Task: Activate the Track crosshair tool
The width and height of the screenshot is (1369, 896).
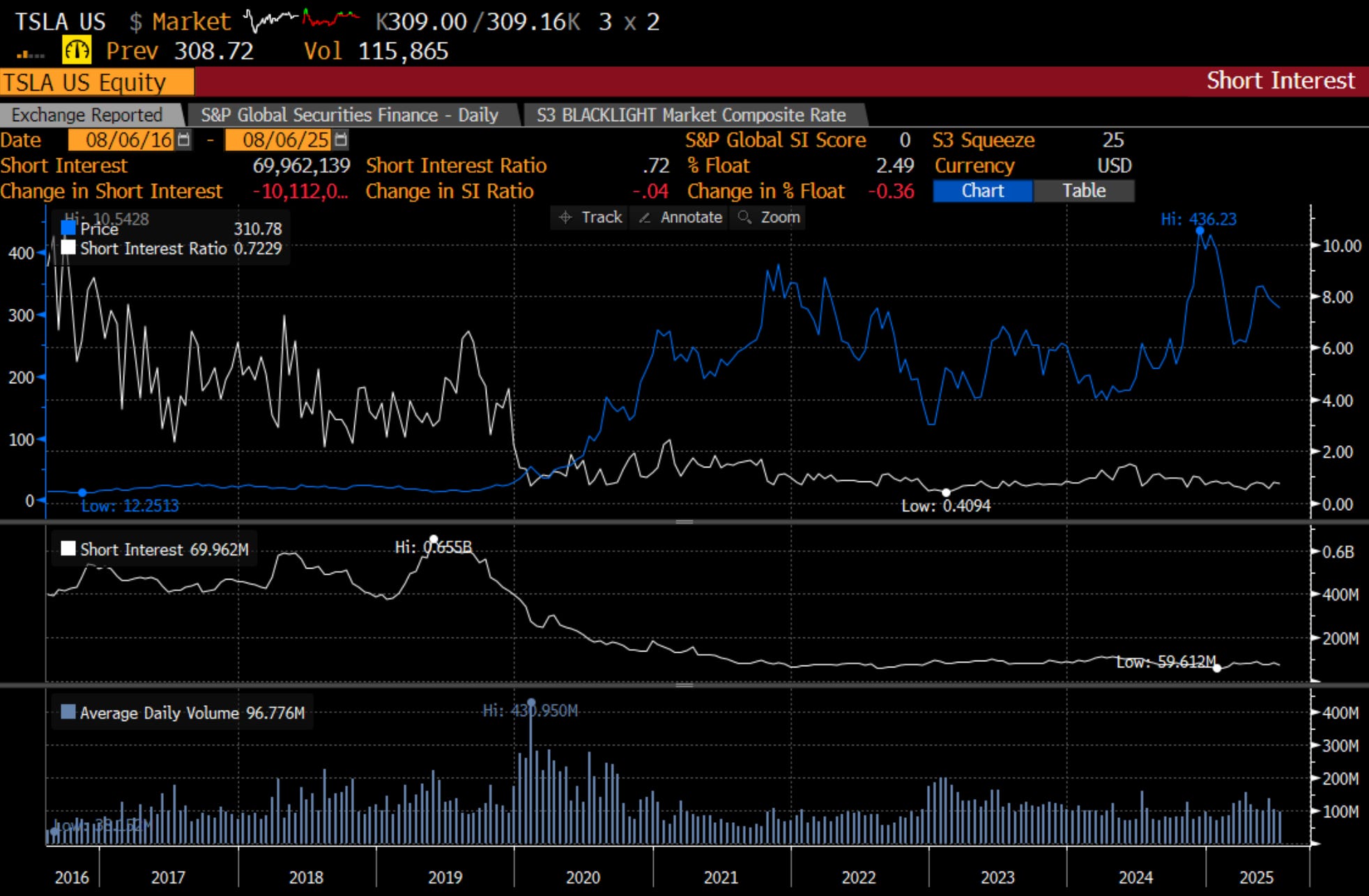Action: click(590, 217)
